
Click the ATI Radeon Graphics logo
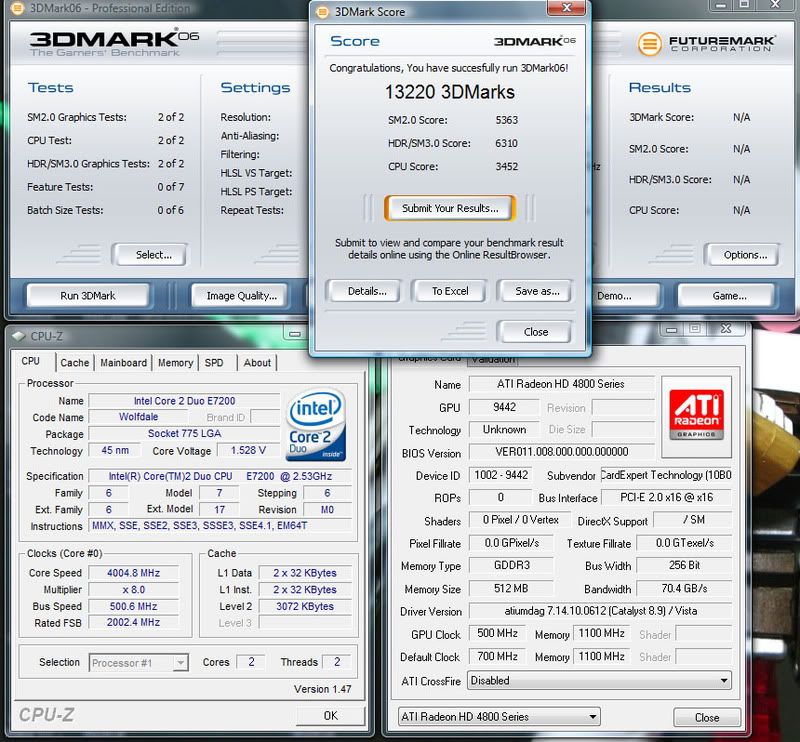click(x=699, y=408)
